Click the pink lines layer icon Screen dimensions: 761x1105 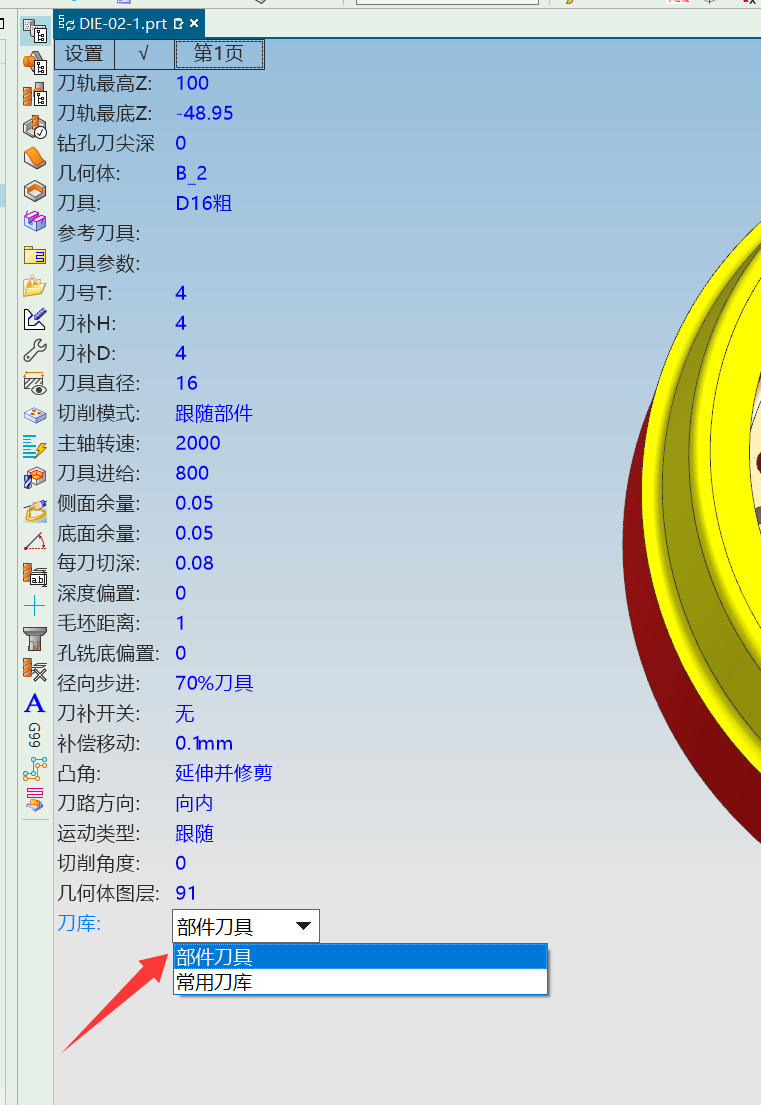click(35, 800)
